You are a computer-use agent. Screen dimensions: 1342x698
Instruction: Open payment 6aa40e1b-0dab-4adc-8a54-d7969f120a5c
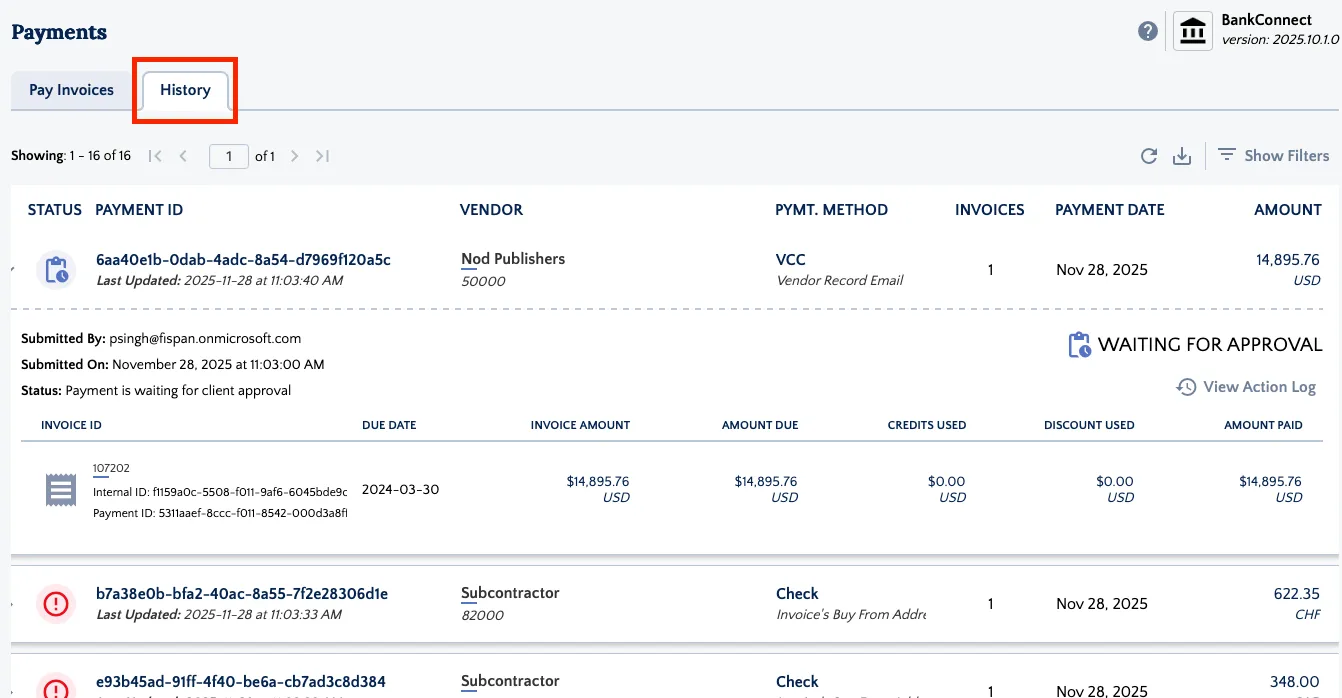click(243, 260)
